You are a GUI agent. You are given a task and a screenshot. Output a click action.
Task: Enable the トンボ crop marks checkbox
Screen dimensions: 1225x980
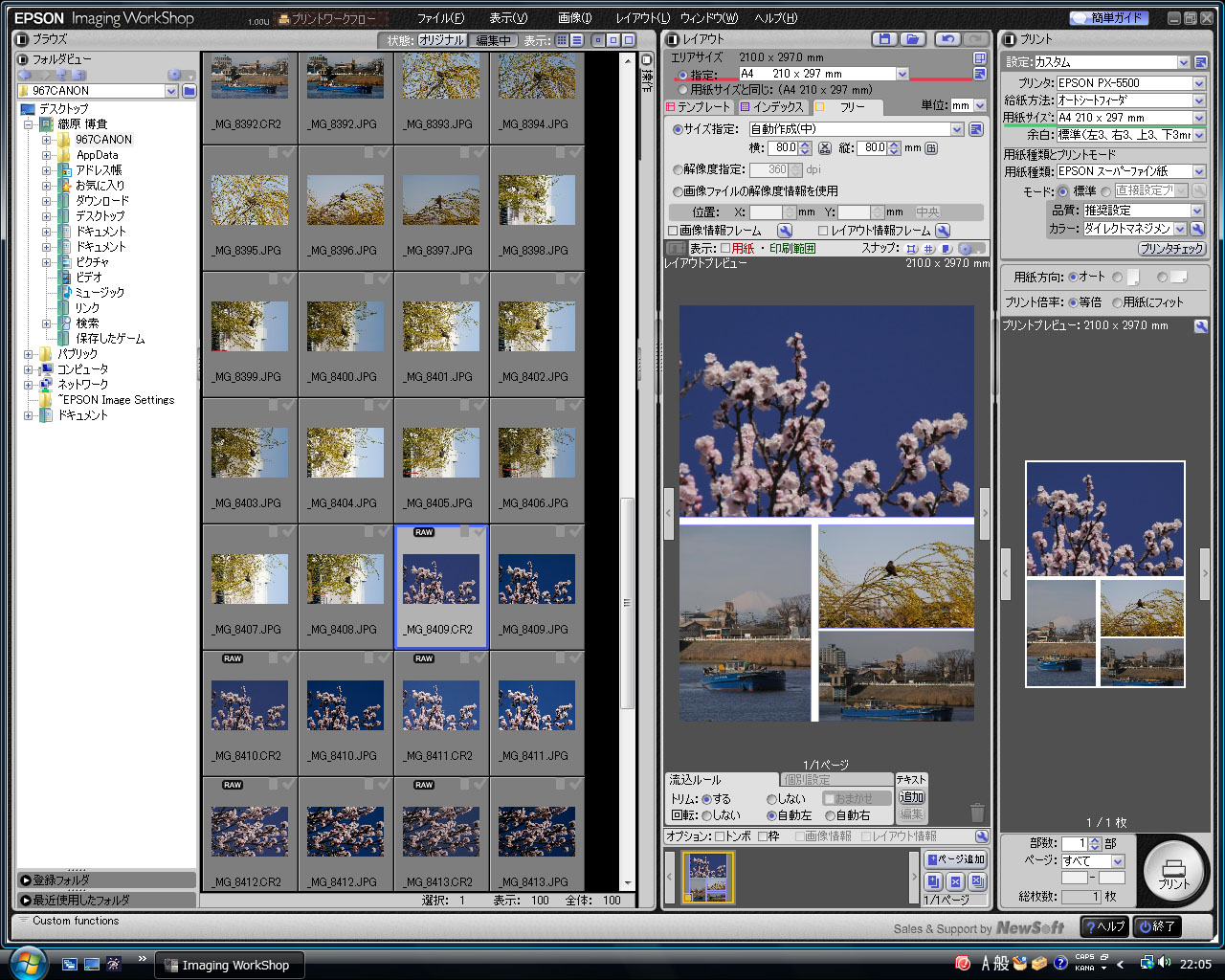(719, 836)
